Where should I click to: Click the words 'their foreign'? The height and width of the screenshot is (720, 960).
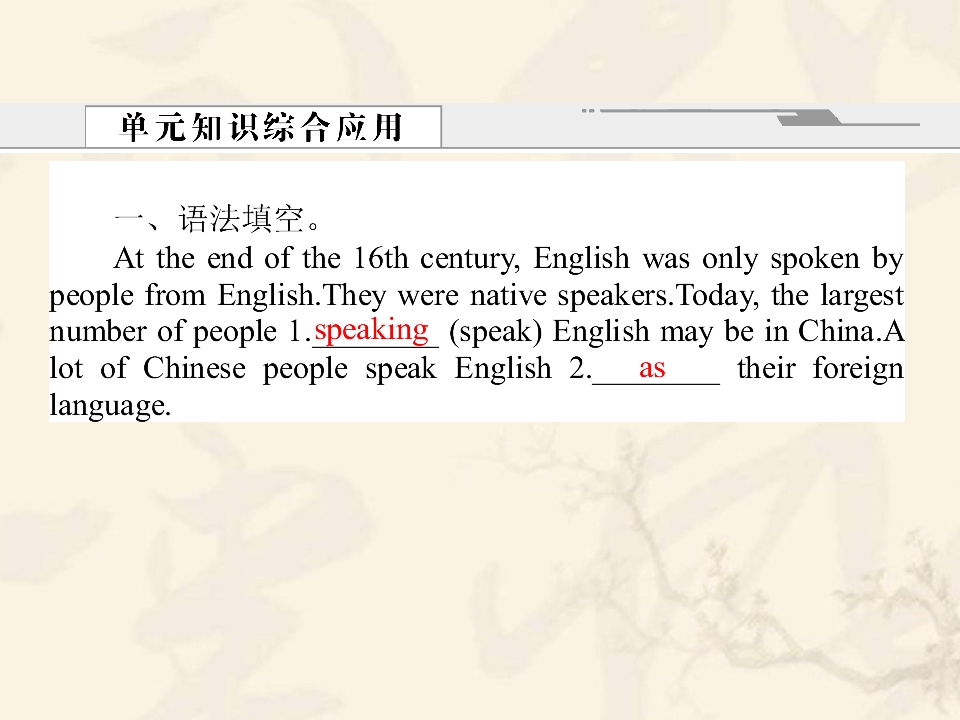(x=820, y=369)
